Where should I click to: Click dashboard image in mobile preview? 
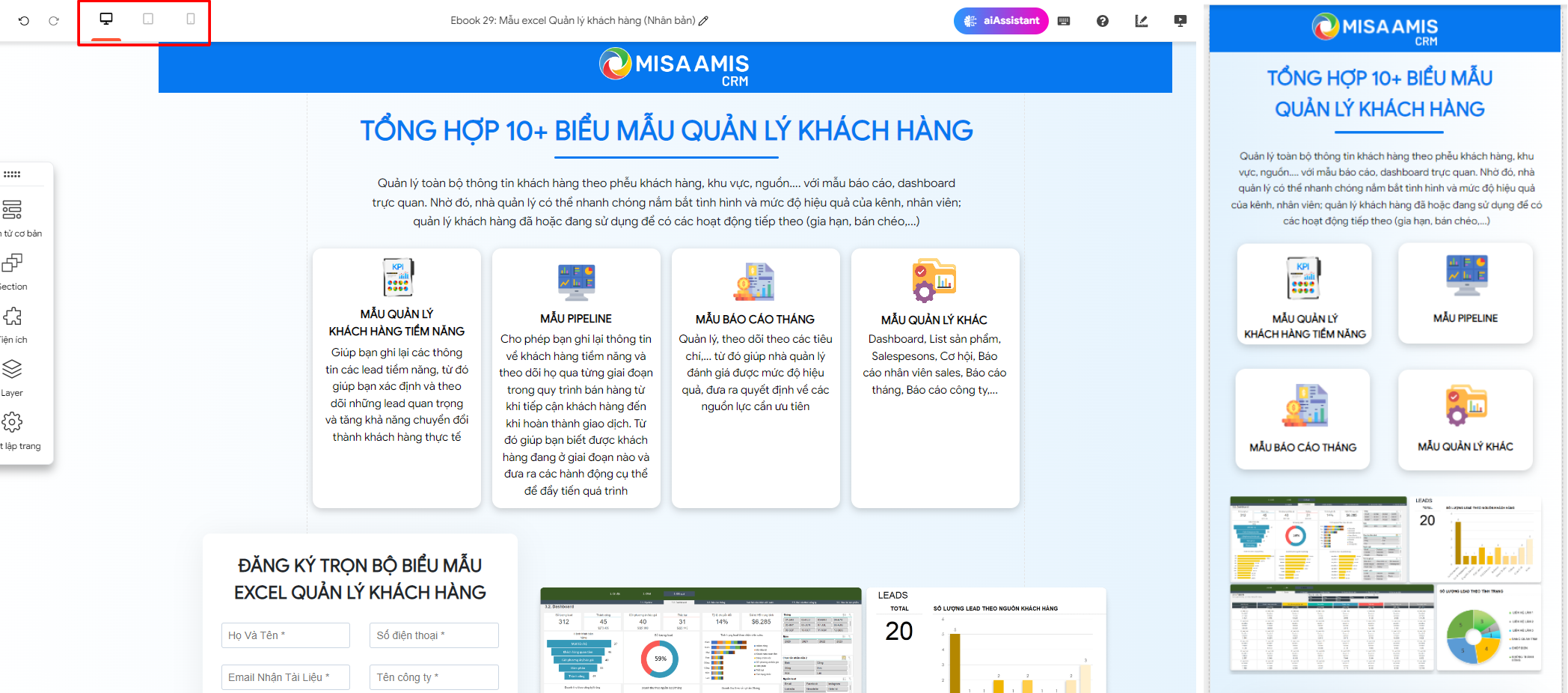[1318, 539]
